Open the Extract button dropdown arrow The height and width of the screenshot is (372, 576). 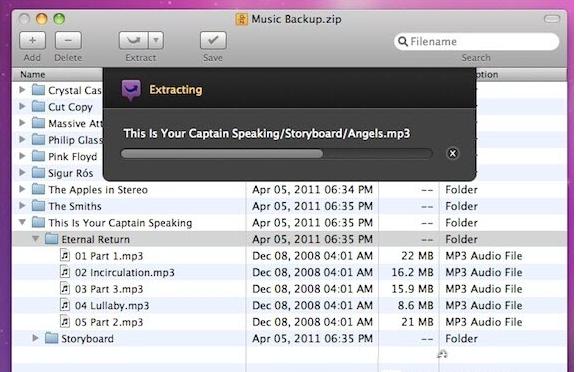click(x=156, y=40)
